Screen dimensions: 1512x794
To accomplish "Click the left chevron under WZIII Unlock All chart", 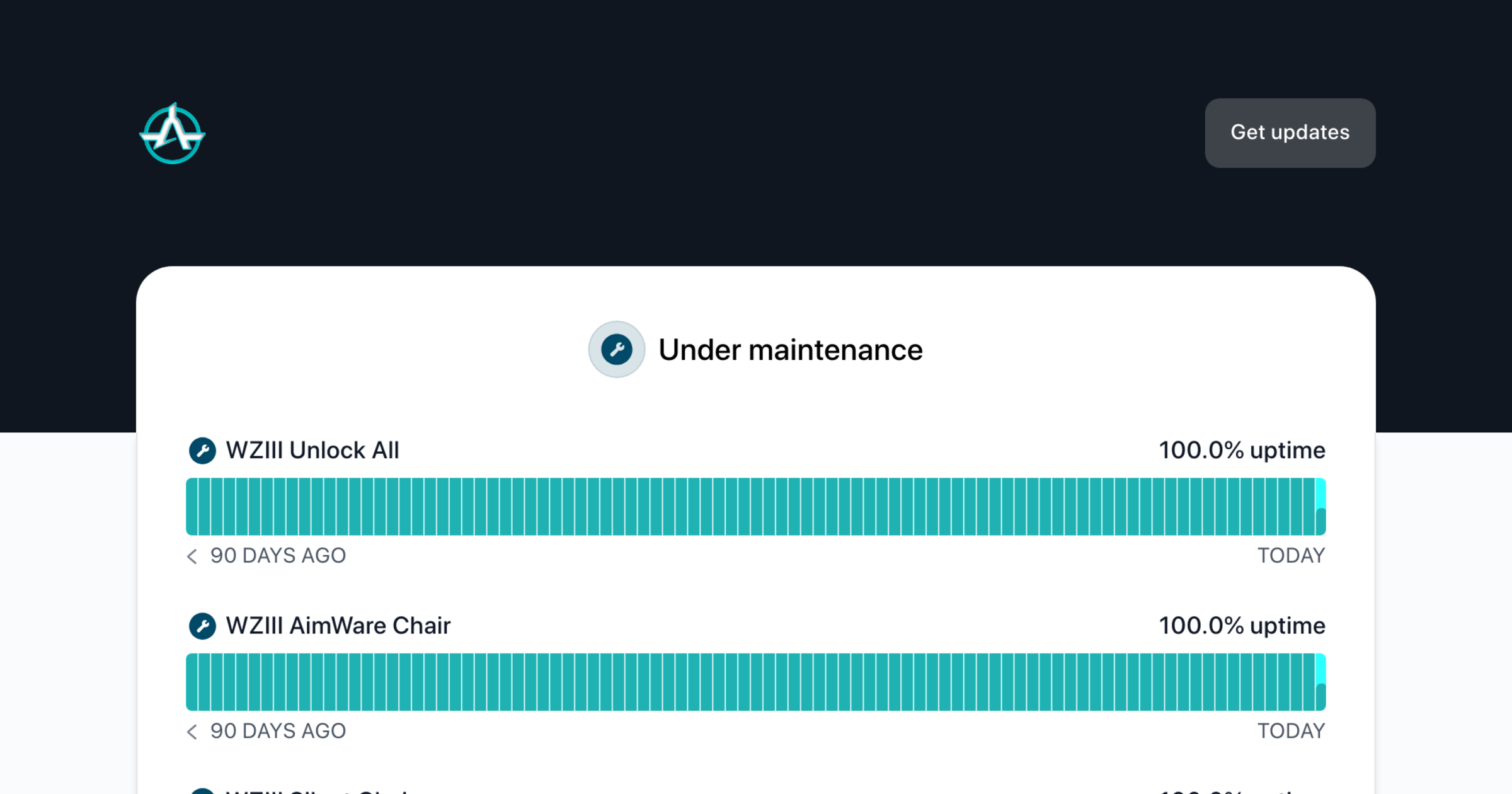I will tap(192, 556).
